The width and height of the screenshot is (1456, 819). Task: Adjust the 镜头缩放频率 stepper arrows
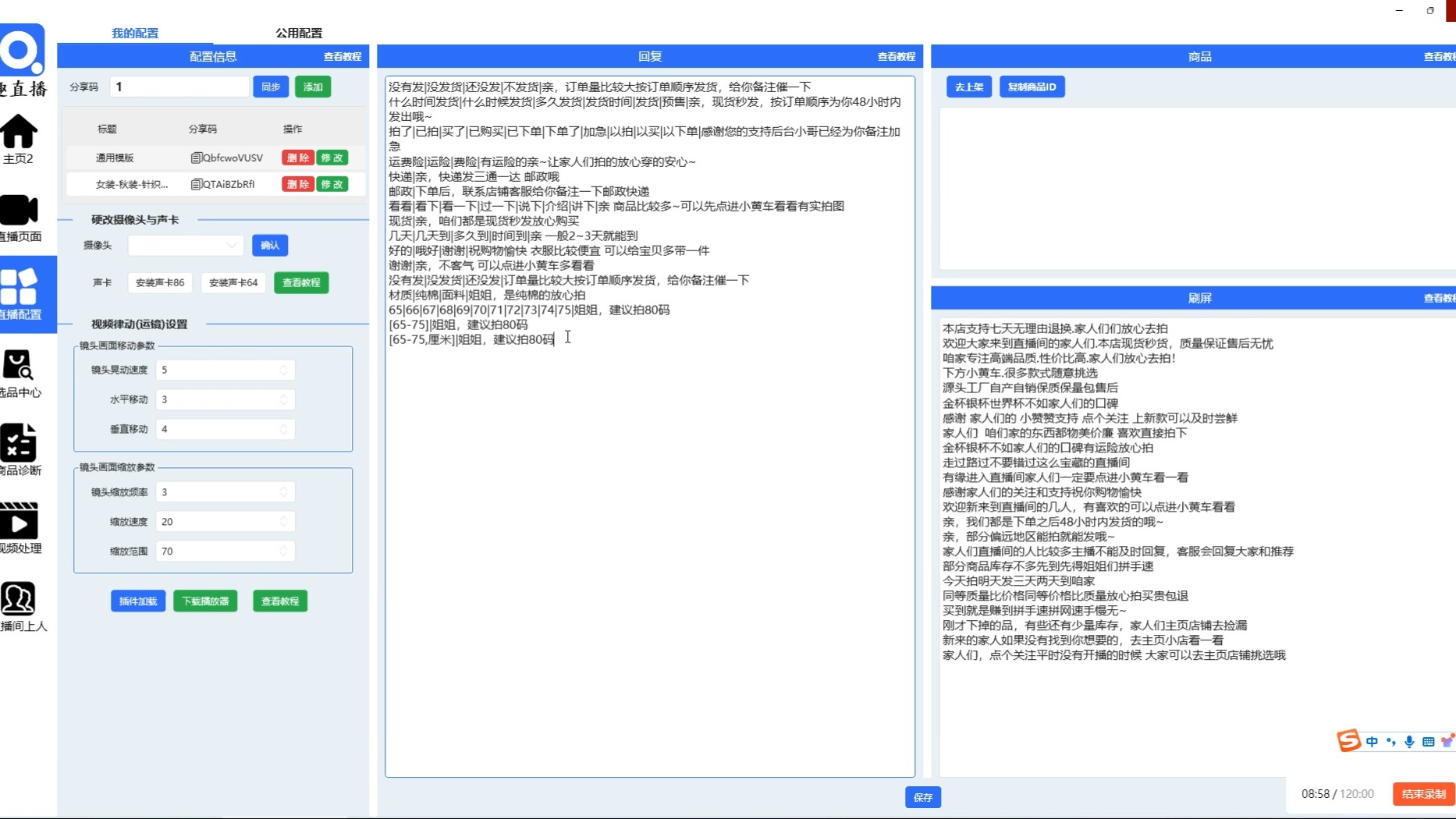[283, 491]
